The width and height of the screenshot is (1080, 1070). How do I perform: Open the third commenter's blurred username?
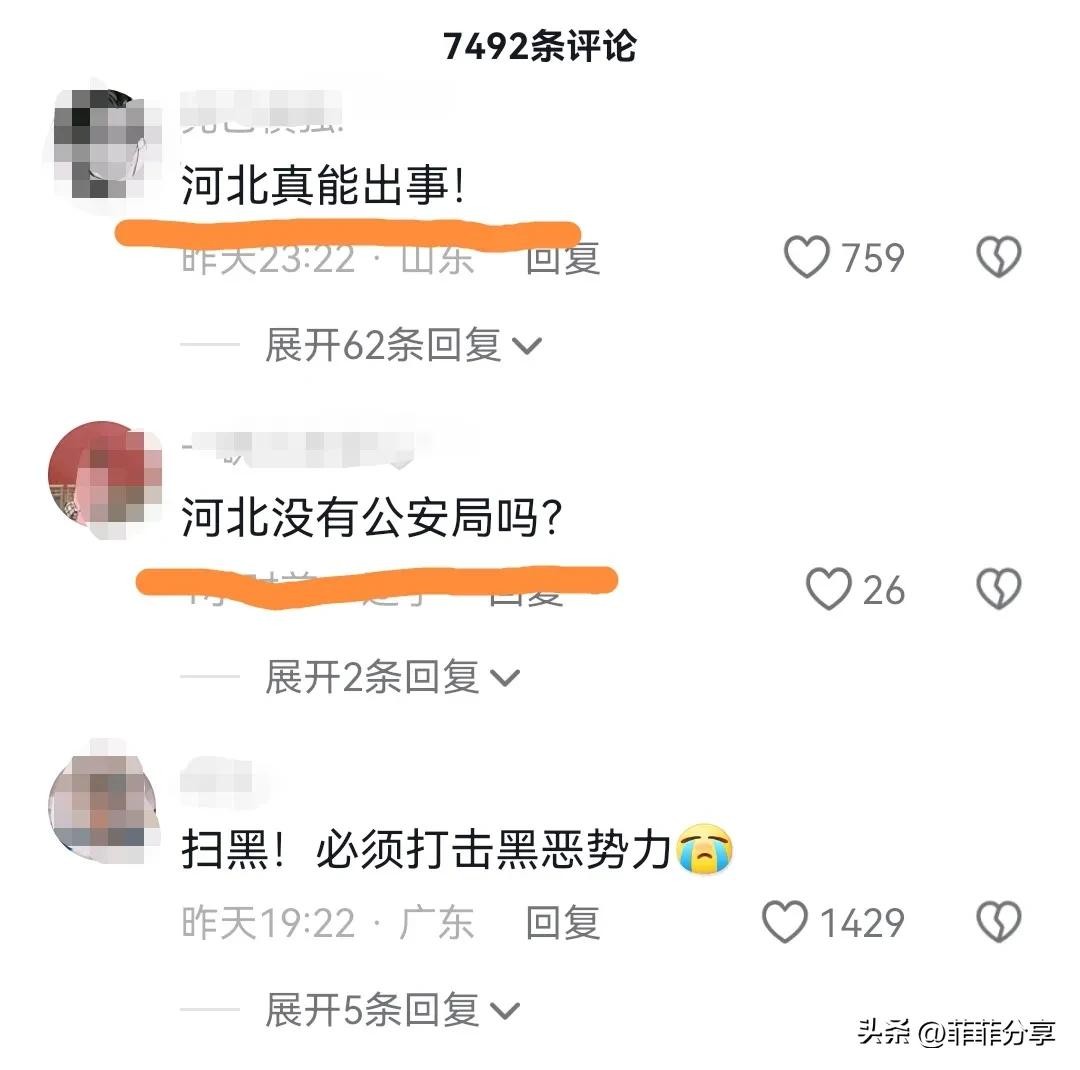click(216, 780)
